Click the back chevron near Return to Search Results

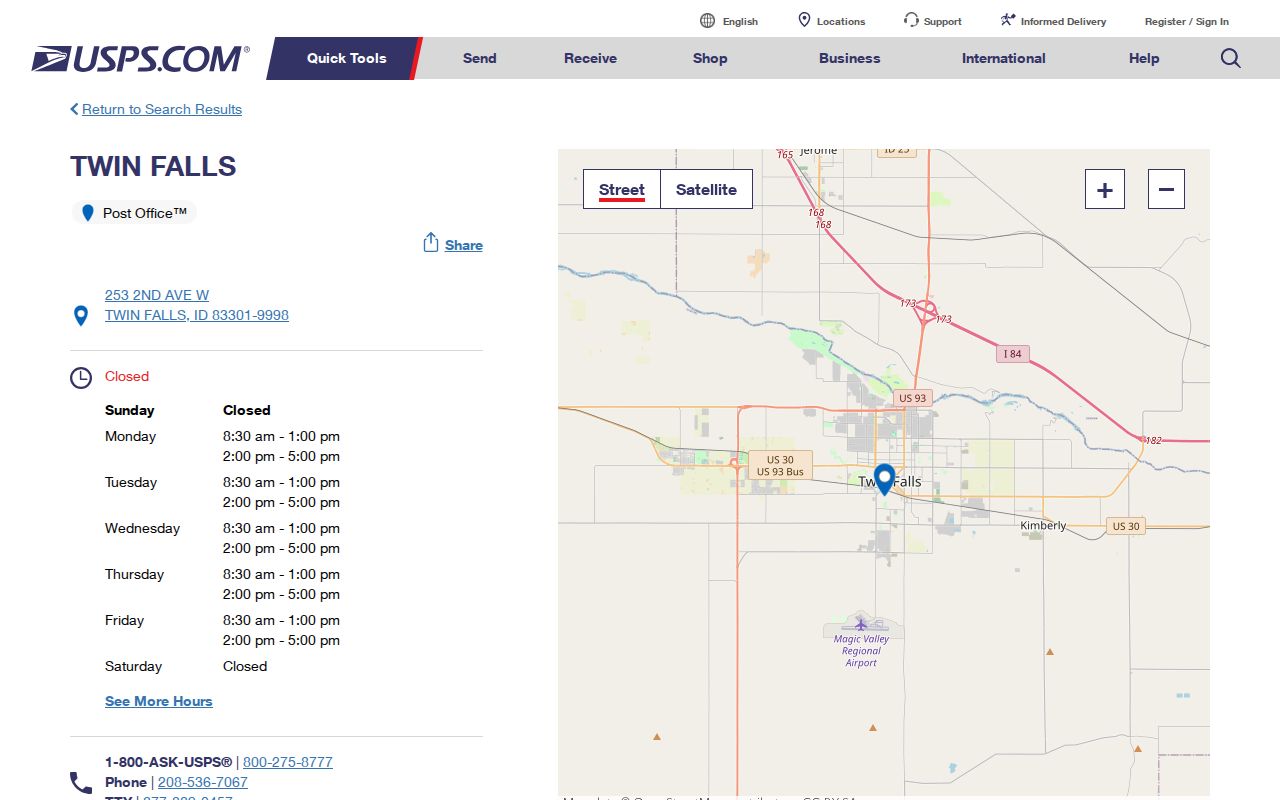(x=74, y=109)
